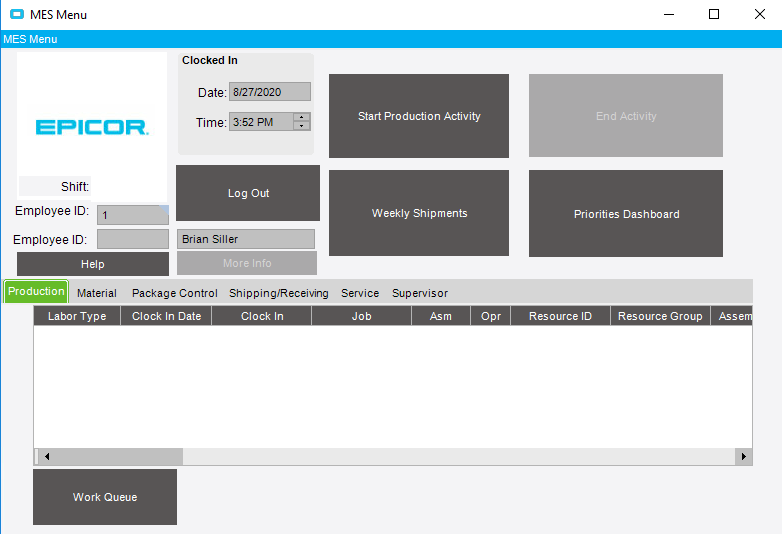Minimize the MES Menu window

coord(669,14)
